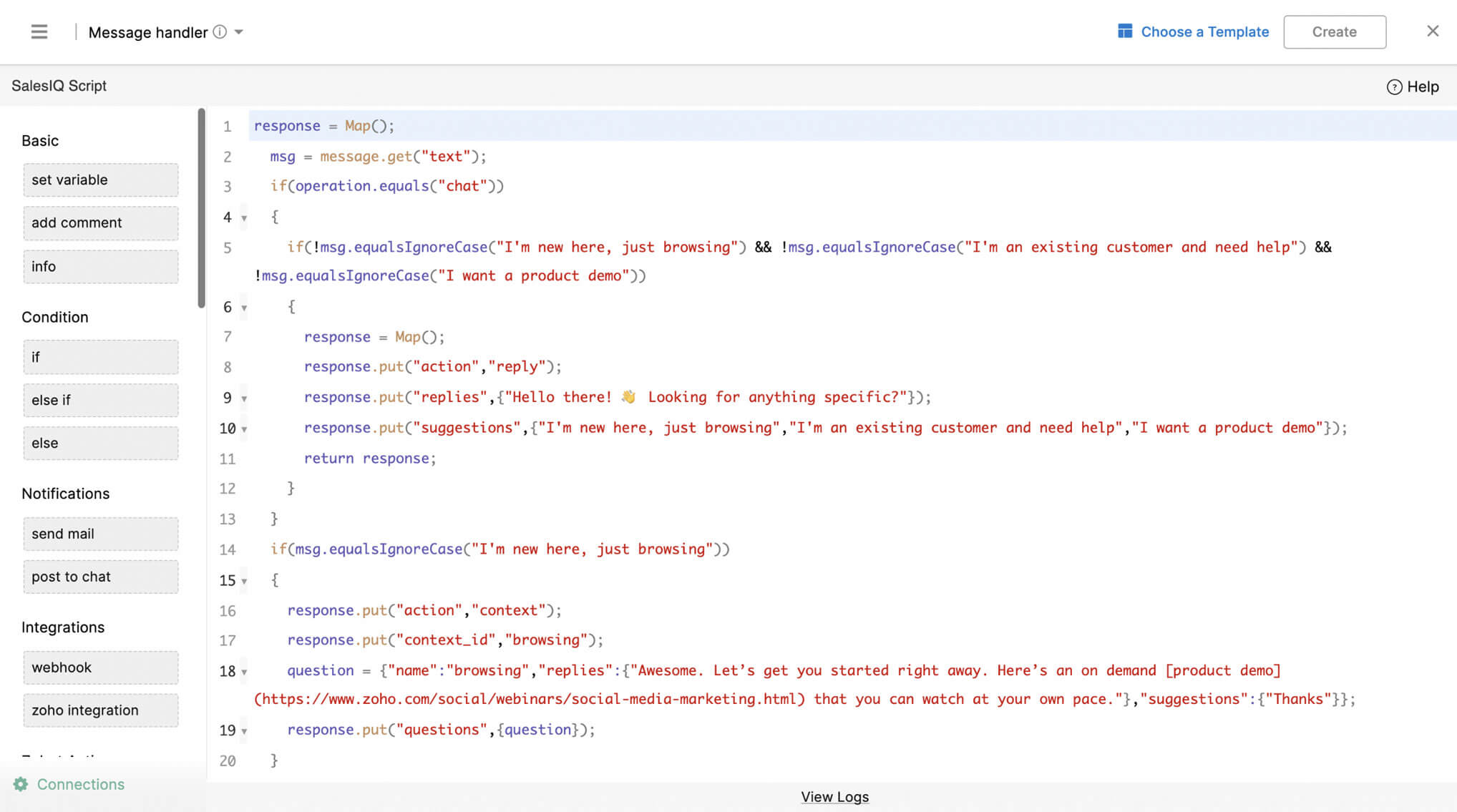Click the info icon beside Message handler

pyautogui.click(x=220, y=31)
